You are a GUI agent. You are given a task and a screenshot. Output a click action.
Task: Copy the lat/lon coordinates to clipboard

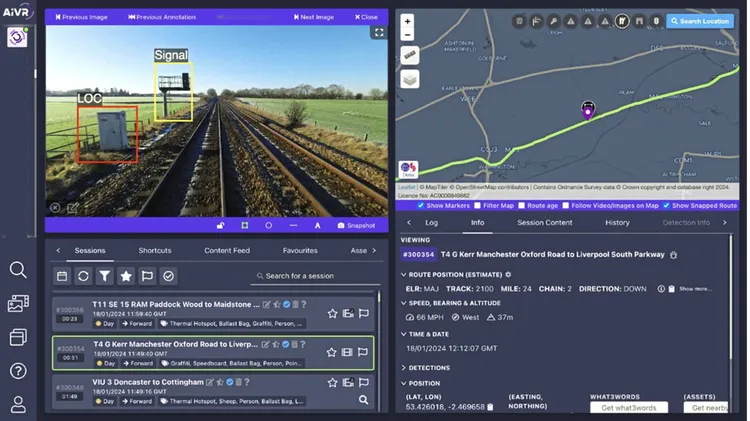pos(490,407)
